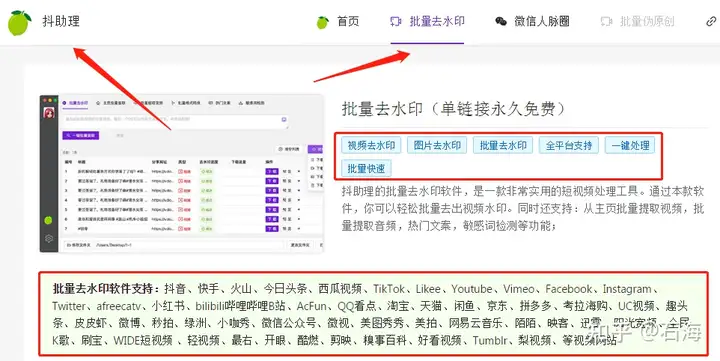Click the link icon at top right
The width and height of the screenshot is (720, 361).
tap(711, 22)
